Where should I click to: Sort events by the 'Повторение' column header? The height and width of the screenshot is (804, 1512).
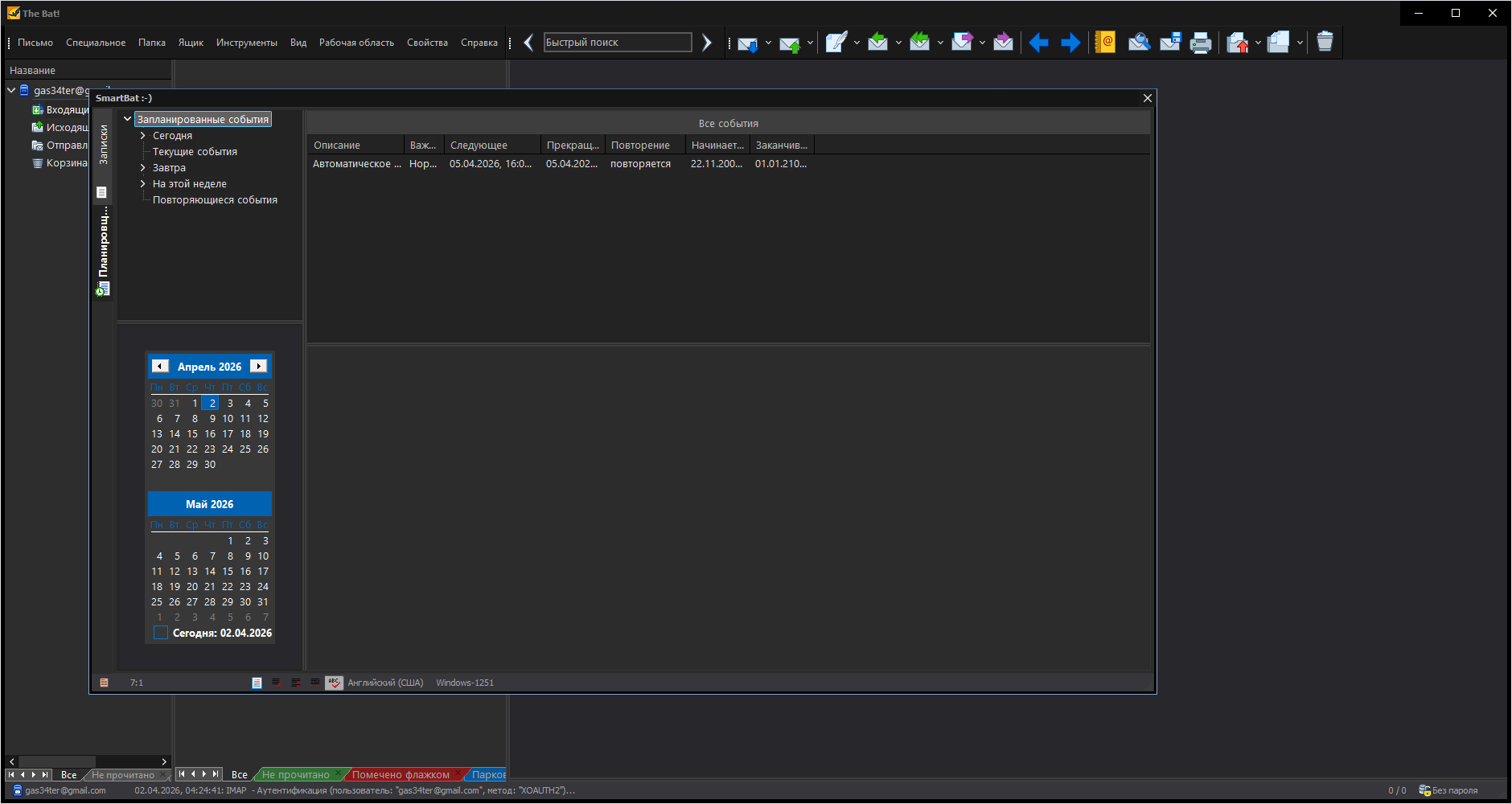coord(640,146)
